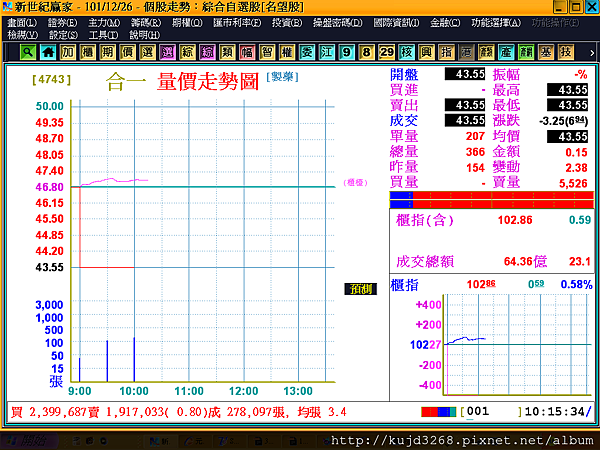The width and height of the screenshot is (600, 450).
Task: Select the 價 toolbar icon
Action: point(127,52)
